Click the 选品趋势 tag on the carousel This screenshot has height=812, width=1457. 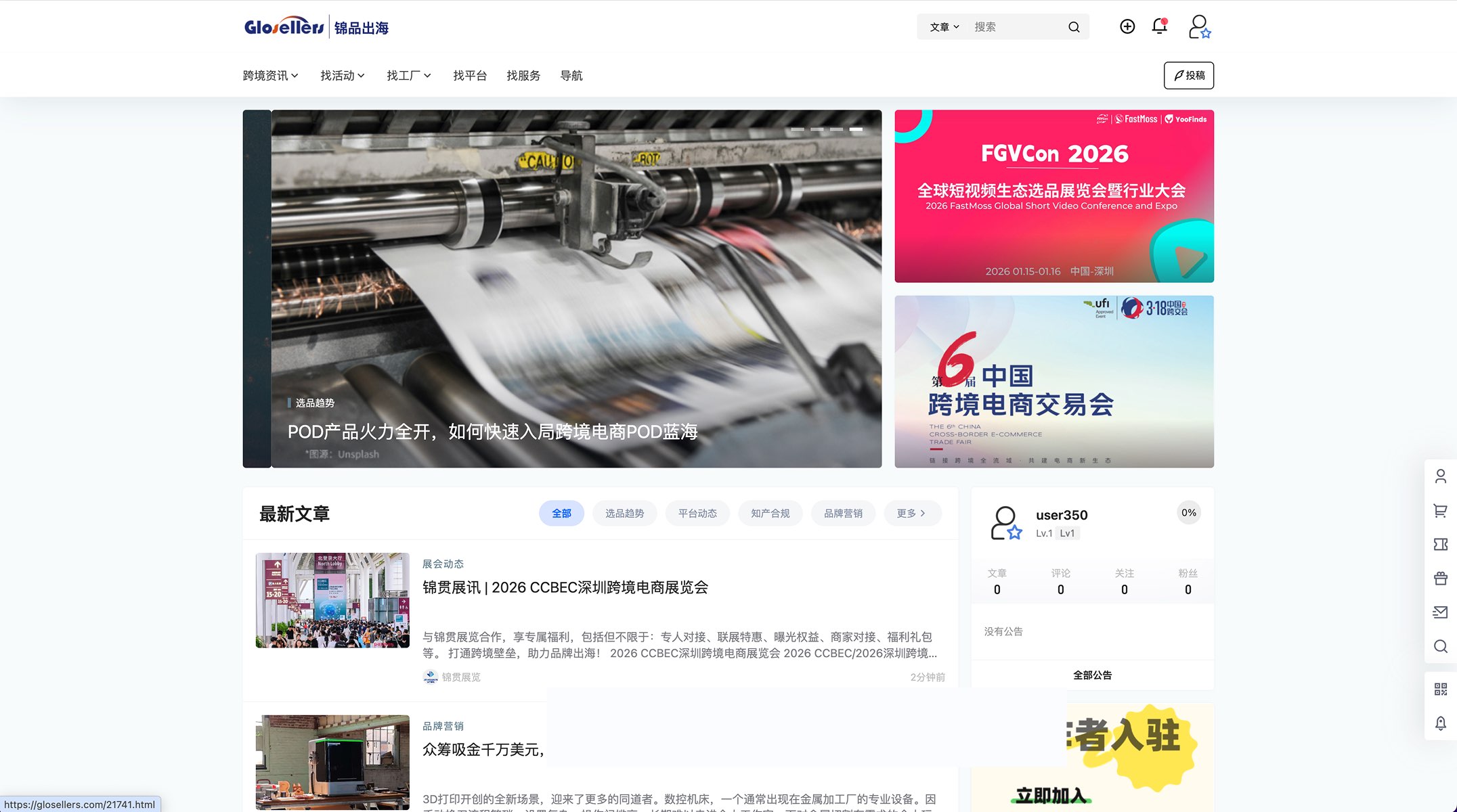[x=315, y=403]
